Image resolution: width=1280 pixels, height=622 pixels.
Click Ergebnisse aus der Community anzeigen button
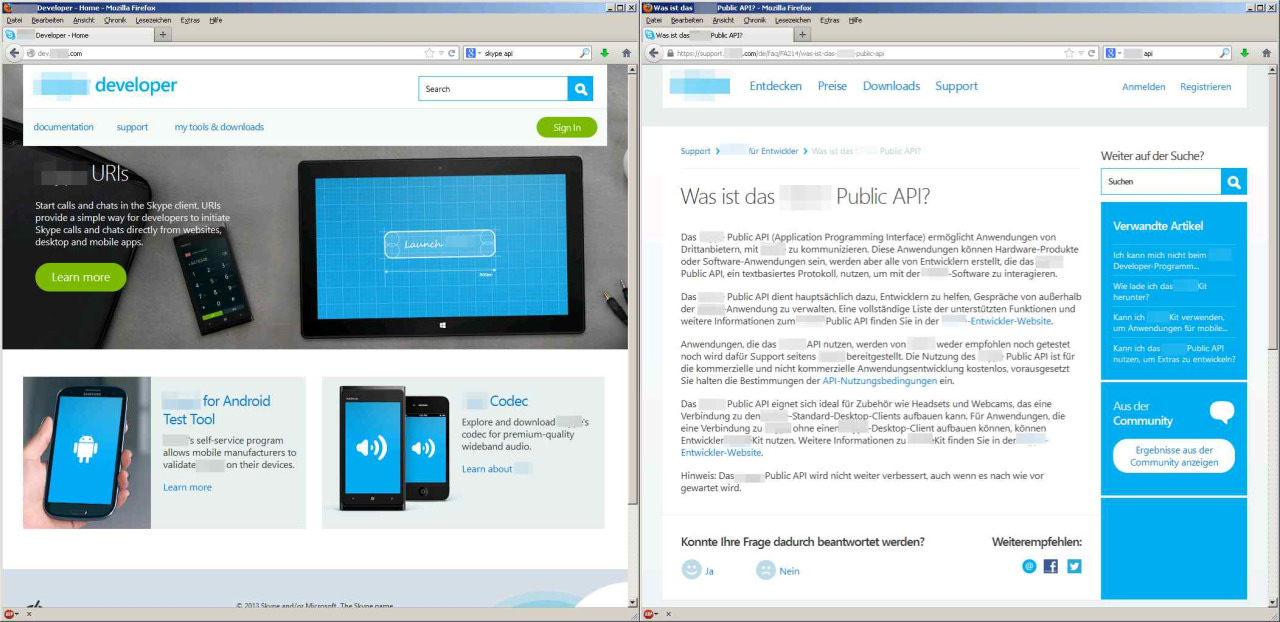coord(1174,456)
